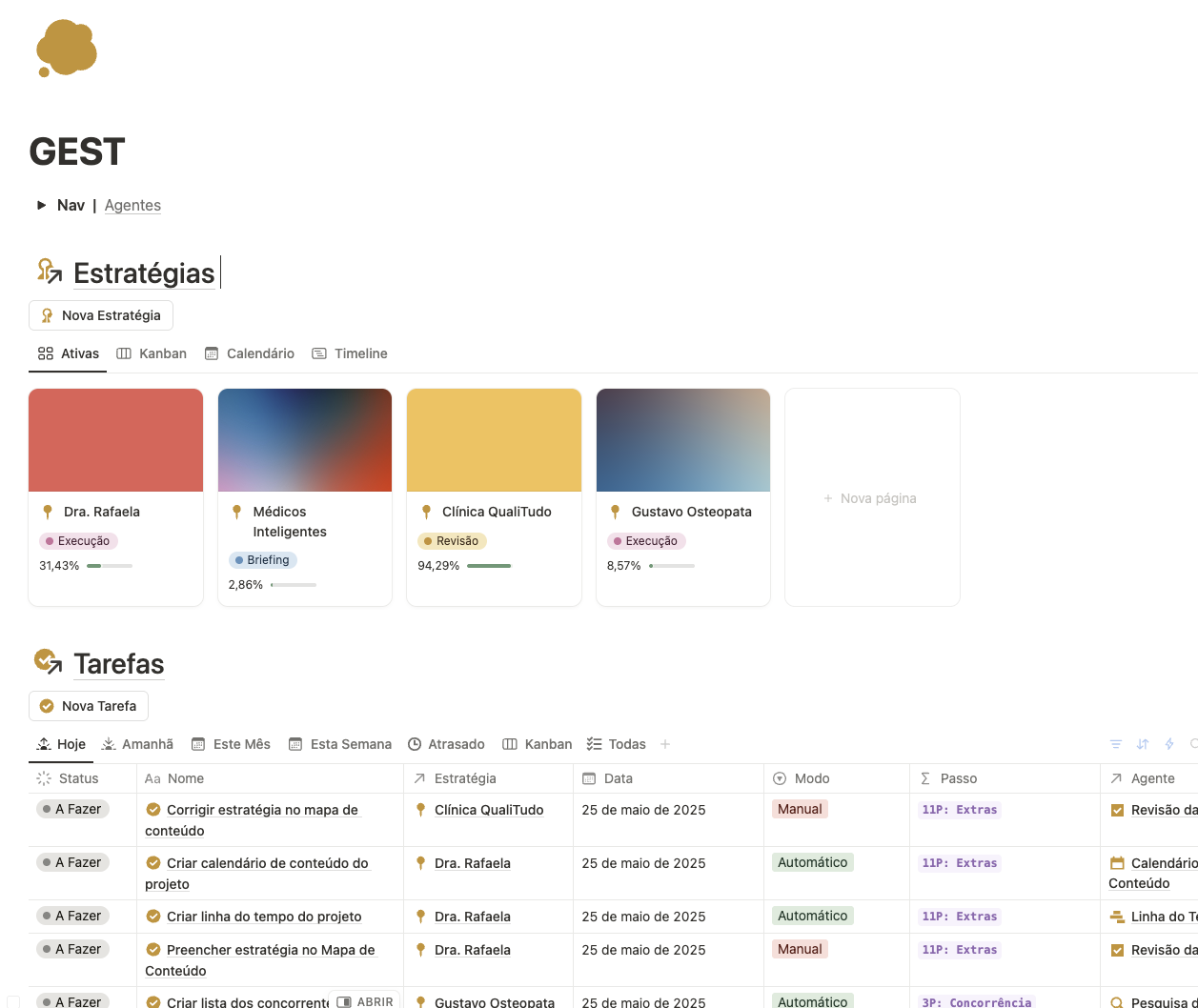
Task: Open A Fazer status of Corrigir estratégia row
Action: (x=73, y=809)
